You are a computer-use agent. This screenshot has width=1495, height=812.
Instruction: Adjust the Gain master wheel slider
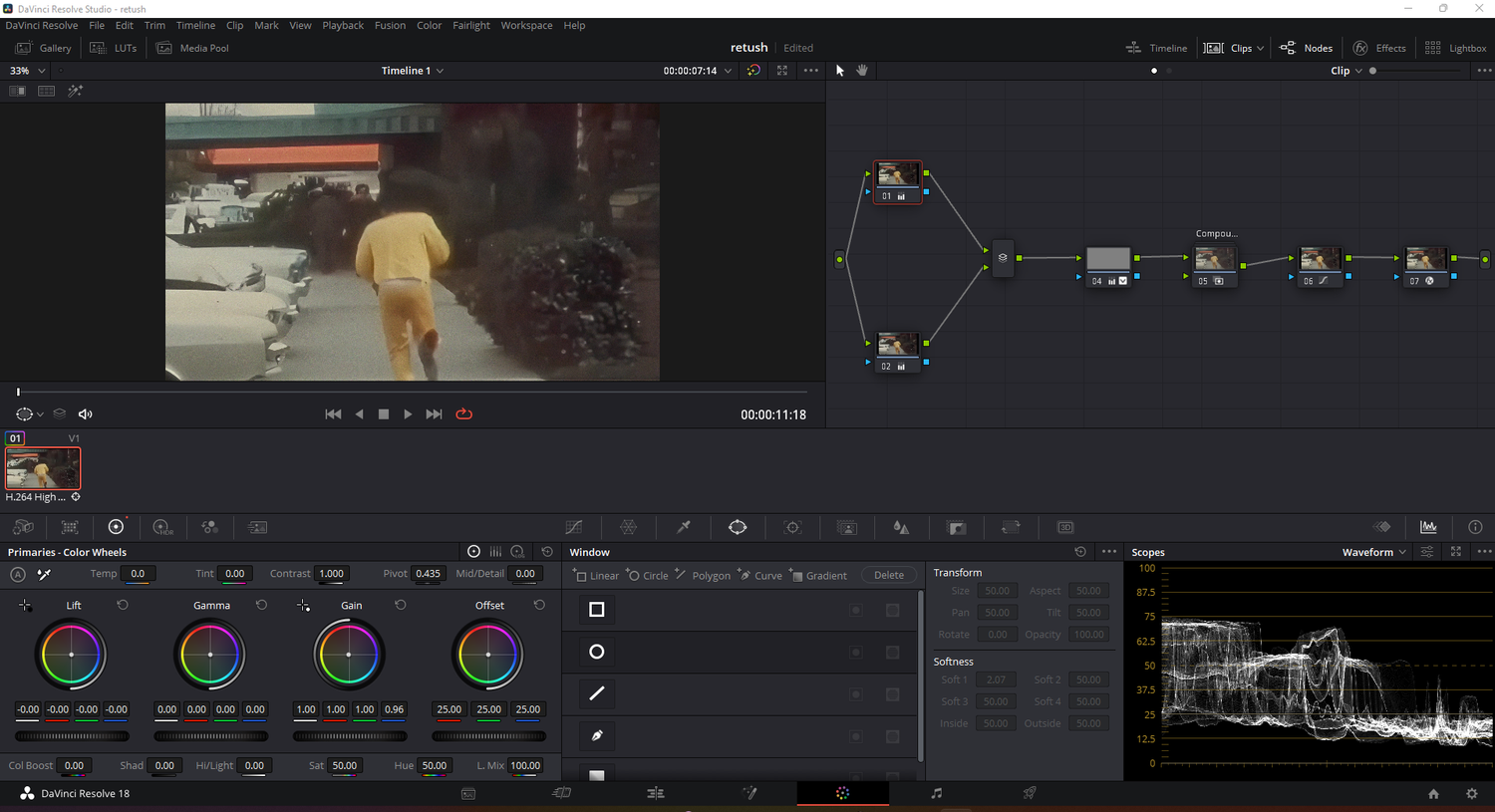350,736
